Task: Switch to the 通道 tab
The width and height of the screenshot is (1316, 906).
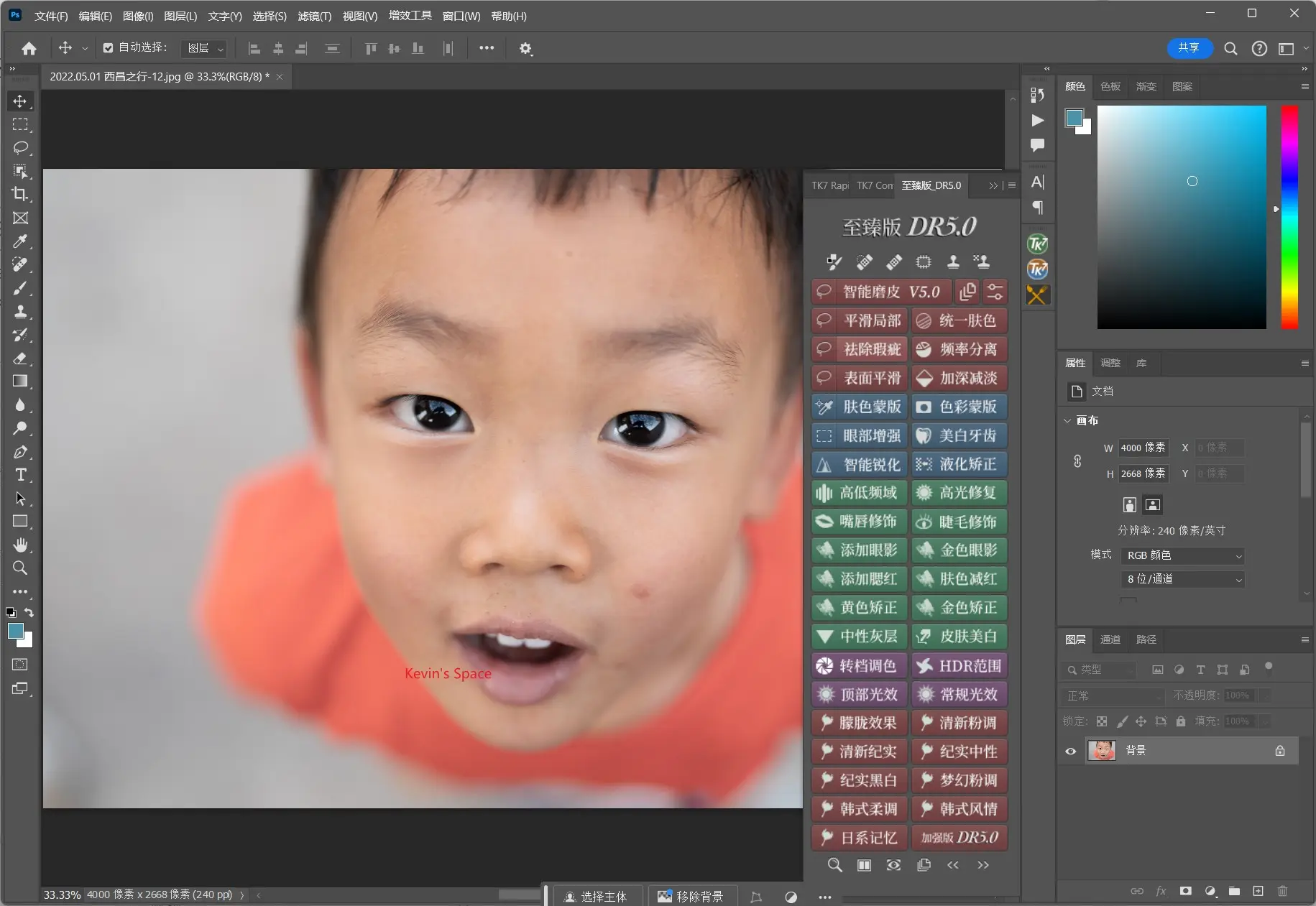Action: click(x=1109, y=639)
